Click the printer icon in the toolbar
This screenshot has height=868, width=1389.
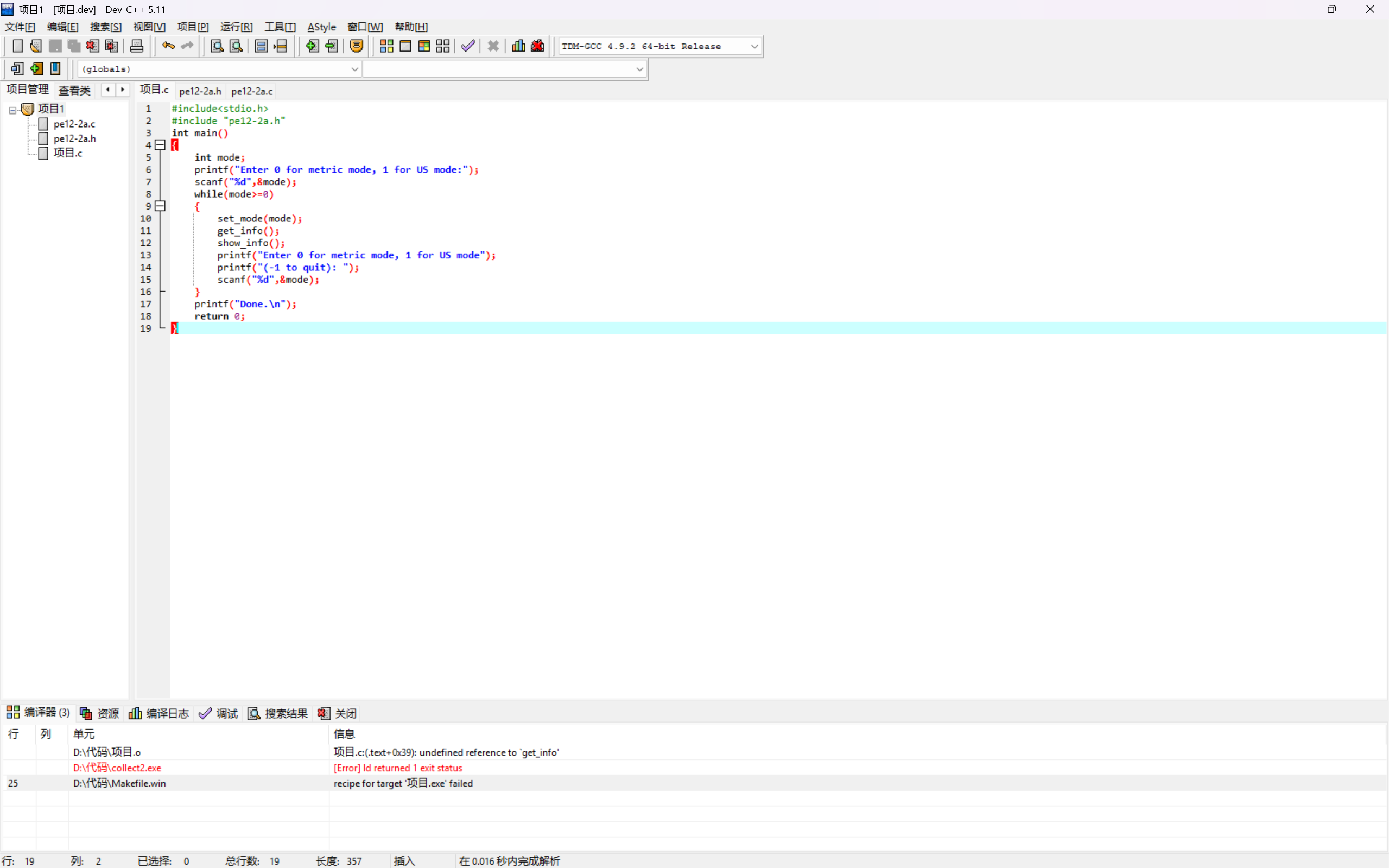click(x=137, y=46)
